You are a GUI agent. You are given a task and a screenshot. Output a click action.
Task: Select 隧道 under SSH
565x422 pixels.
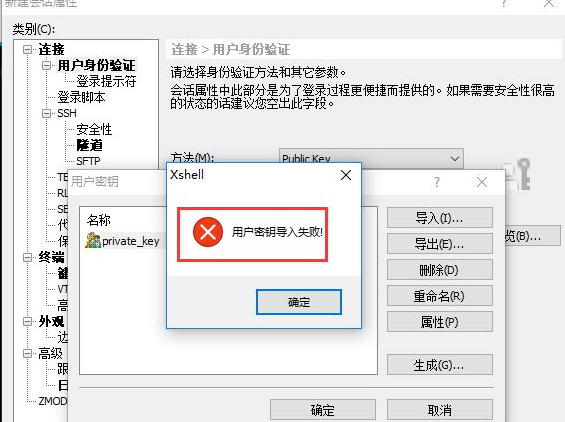[x=90, y=145]
